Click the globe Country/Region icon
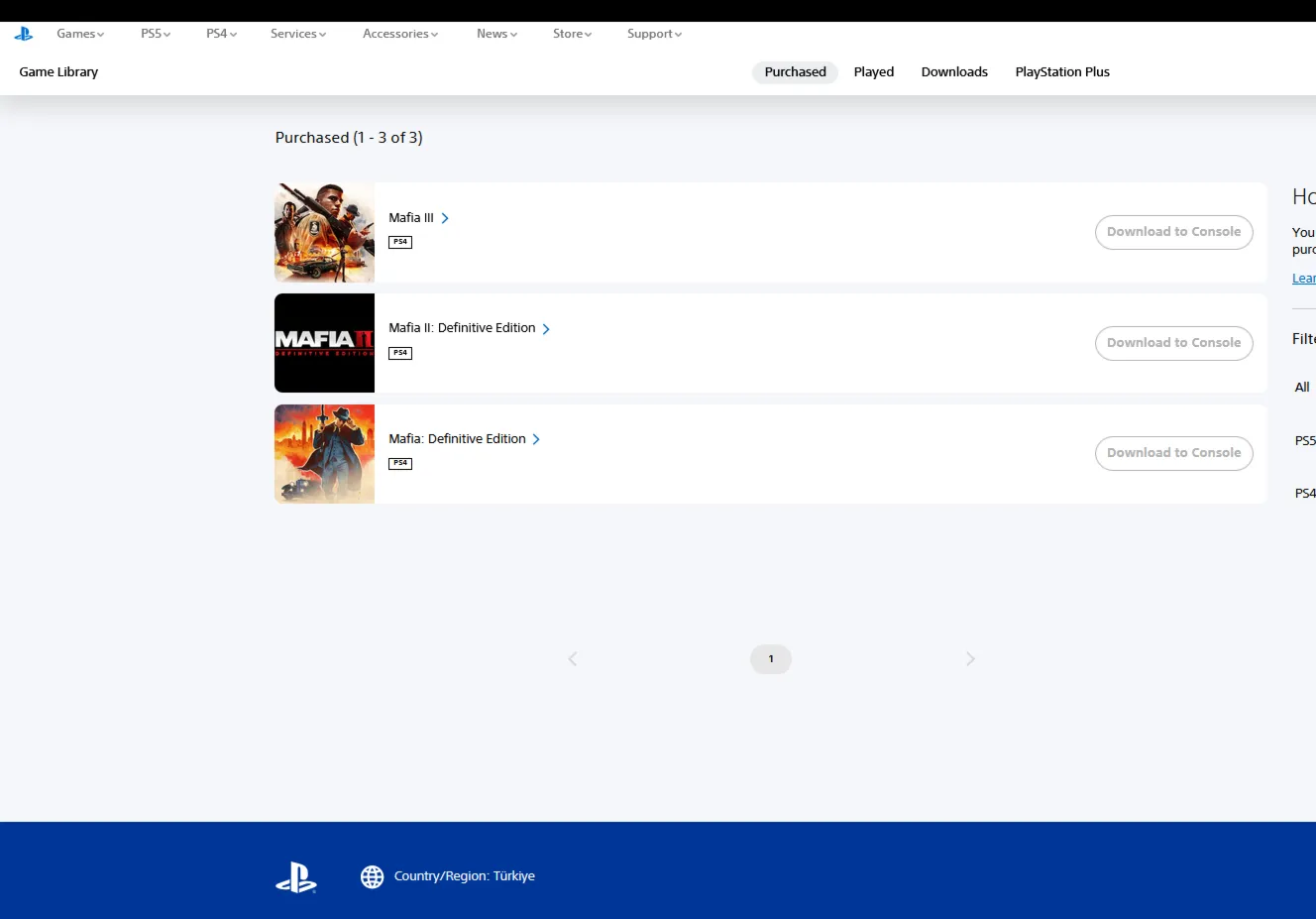 [372, 876]
